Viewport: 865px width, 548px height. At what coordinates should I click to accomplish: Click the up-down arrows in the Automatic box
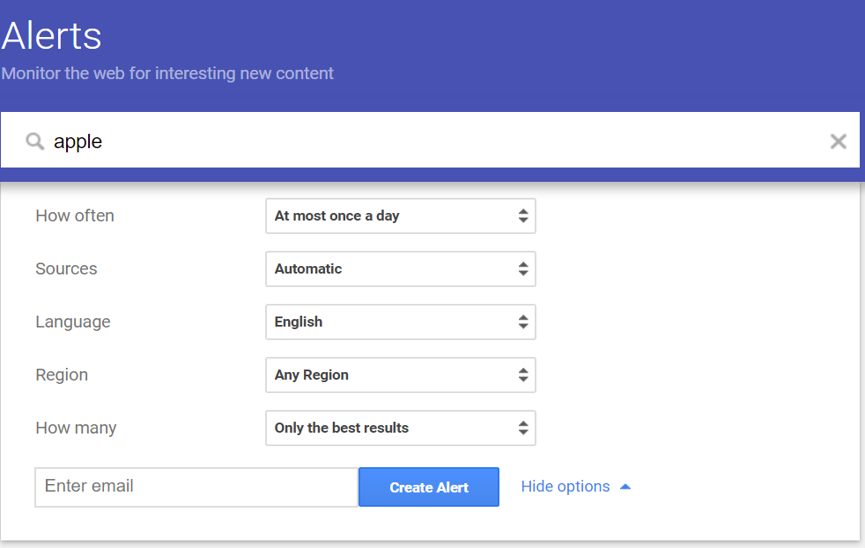(523, 269)
